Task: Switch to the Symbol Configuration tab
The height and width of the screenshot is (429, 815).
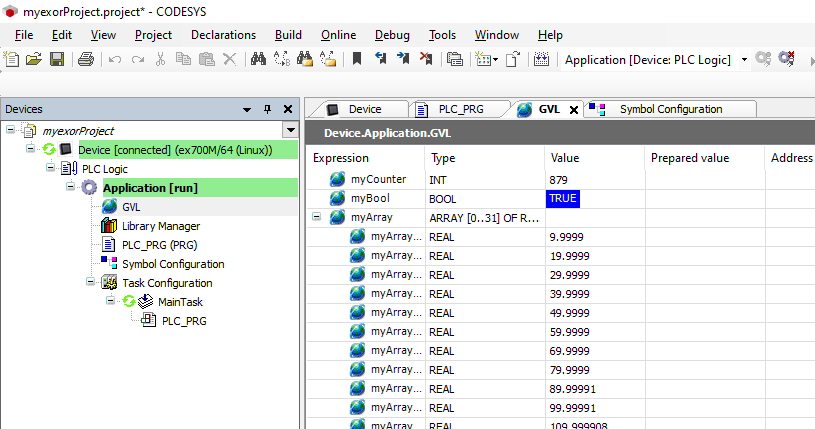Action: [x=671, y=109]
